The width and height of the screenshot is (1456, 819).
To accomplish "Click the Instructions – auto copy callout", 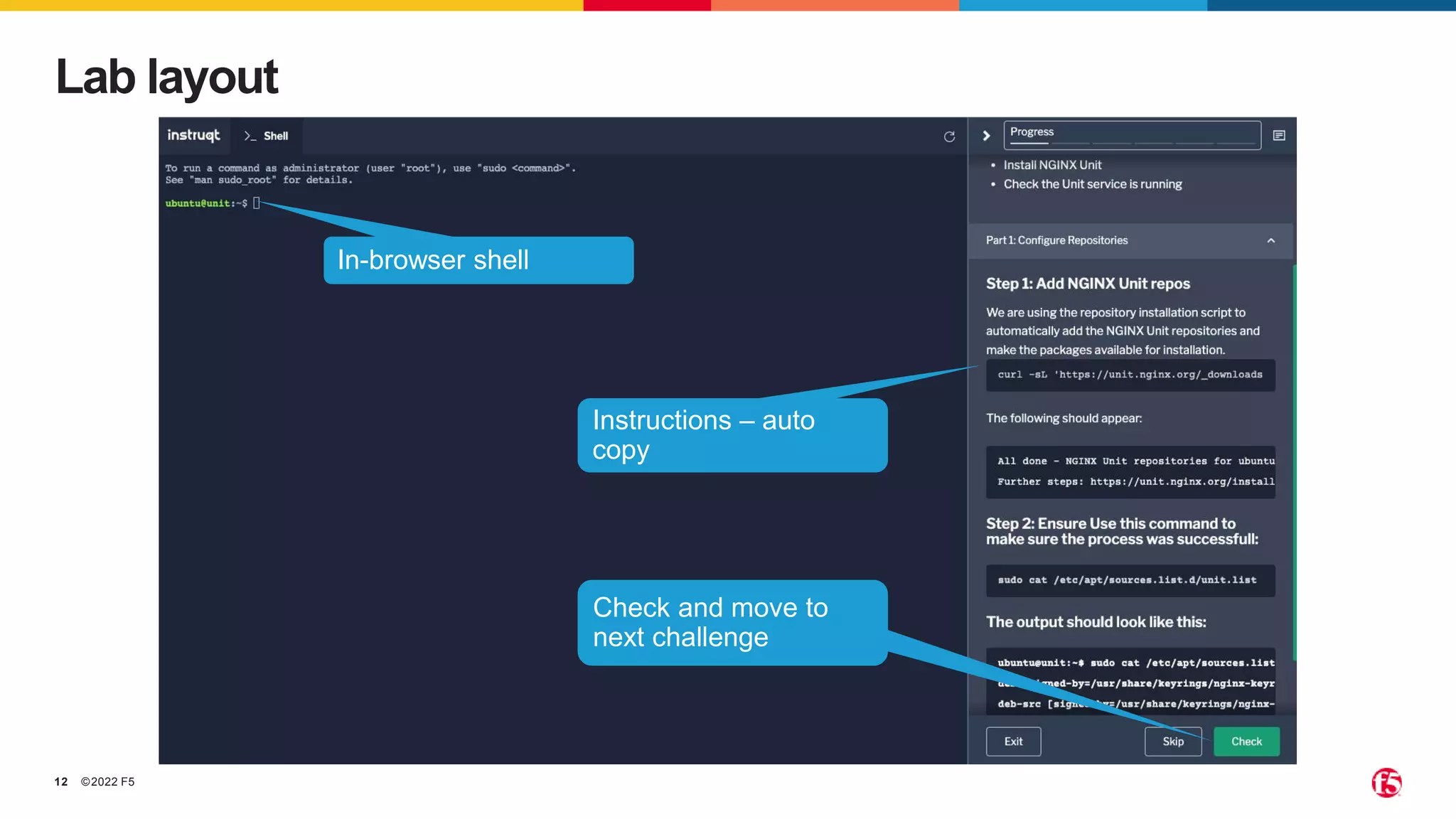I will (732, 435).
